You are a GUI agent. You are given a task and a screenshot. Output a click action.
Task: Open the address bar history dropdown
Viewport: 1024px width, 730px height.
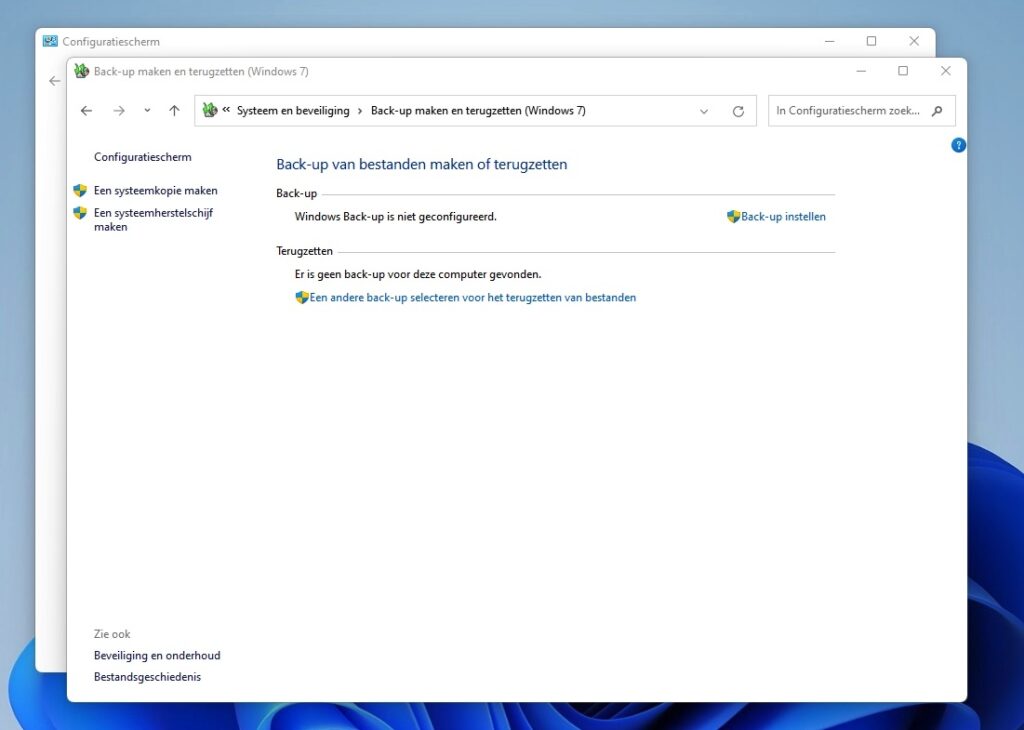(704, 111)
